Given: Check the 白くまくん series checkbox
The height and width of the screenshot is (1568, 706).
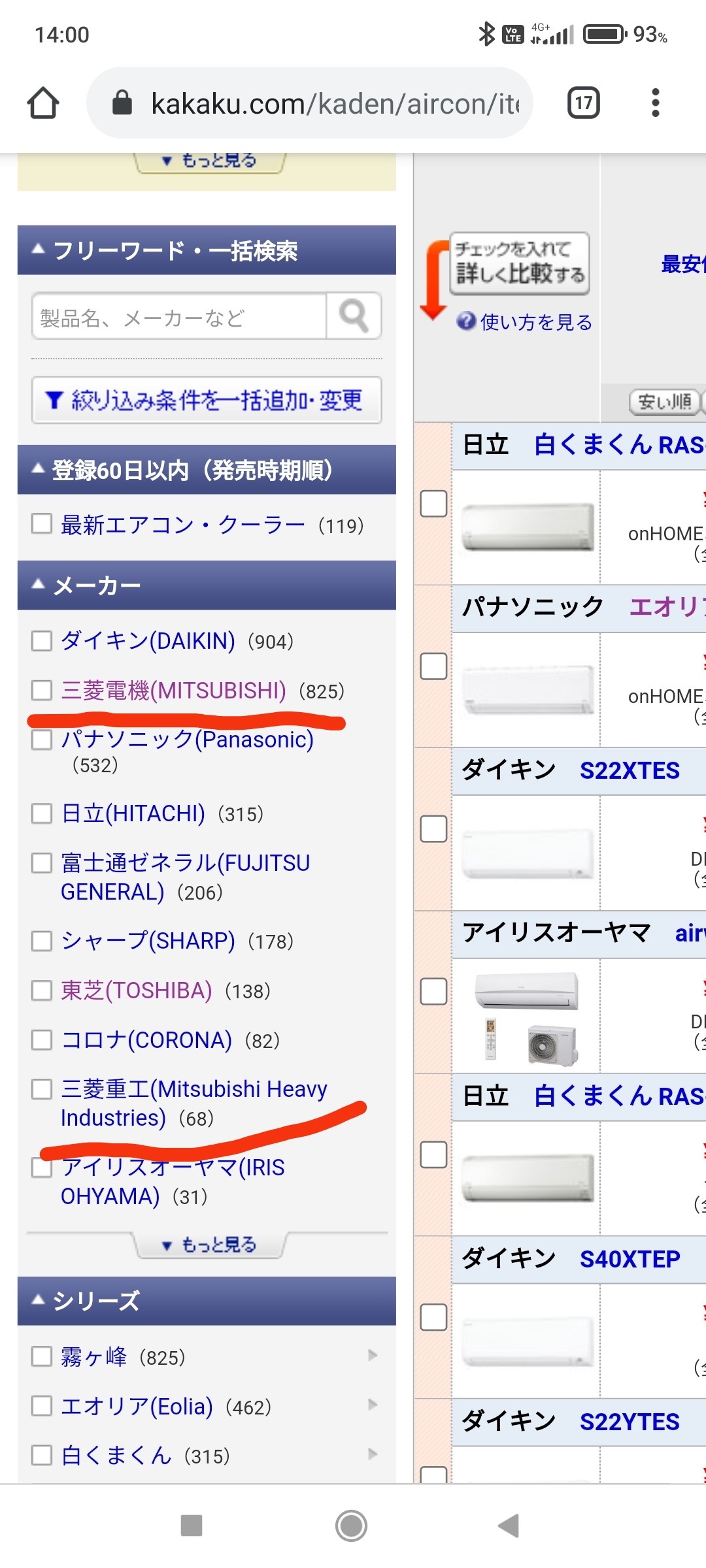Looking at the screenshot, I should pos(42,1455).
